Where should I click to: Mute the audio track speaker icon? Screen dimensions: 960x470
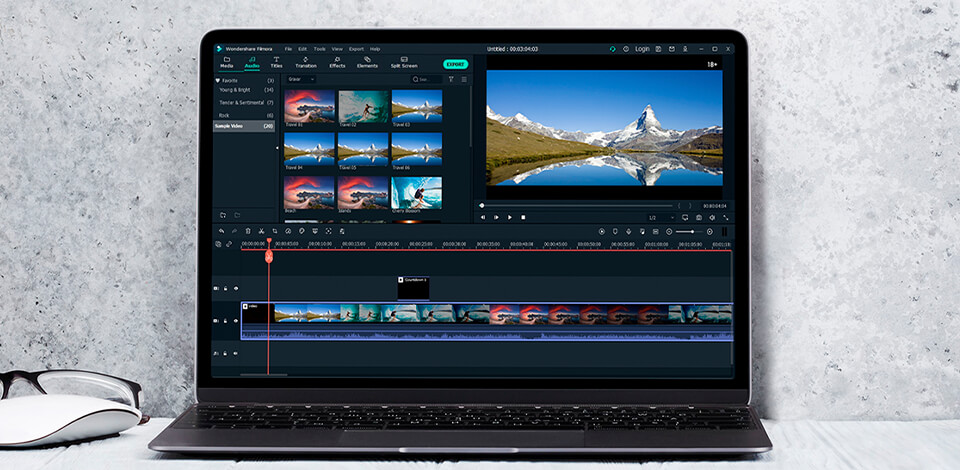(x=236, y=353)
